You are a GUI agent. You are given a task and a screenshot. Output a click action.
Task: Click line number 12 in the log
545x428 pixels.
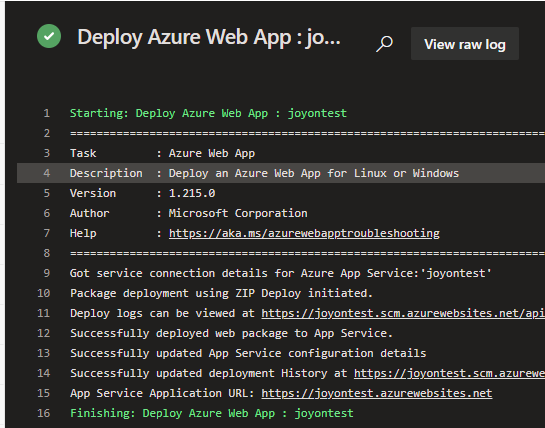coord(44,333)
